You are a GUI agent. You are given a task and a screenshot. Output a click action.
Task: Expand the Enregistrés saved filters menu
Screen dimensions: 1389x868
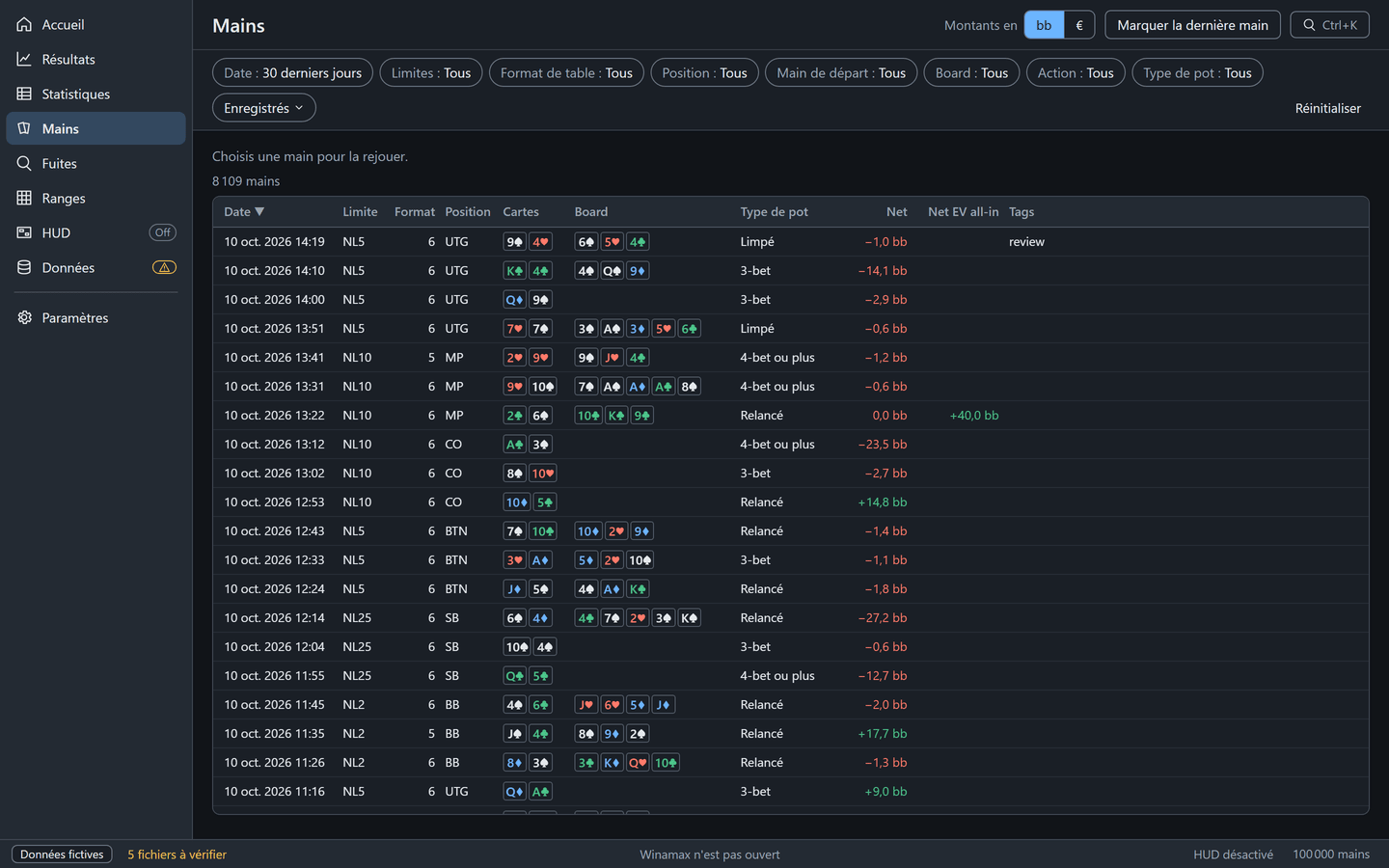tap(263, 108)
